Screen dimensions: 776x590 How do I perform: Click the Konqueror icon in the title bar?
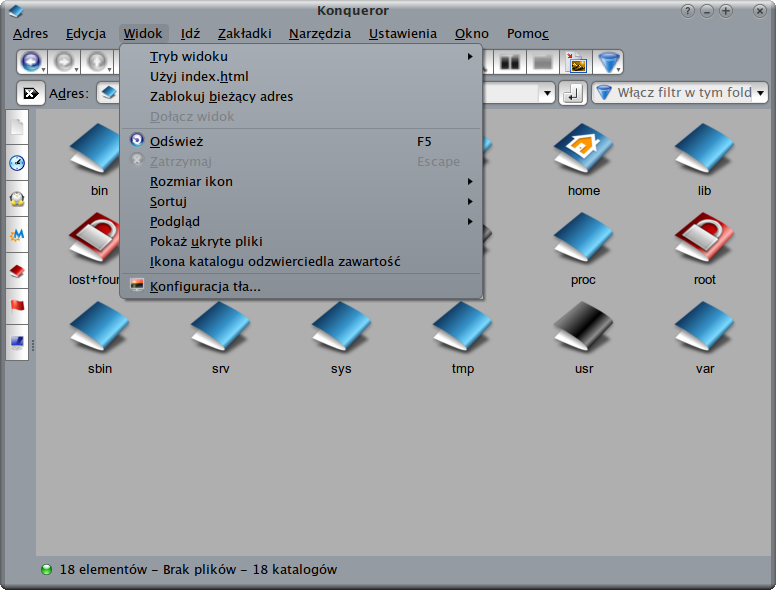(x=15, y=10)
